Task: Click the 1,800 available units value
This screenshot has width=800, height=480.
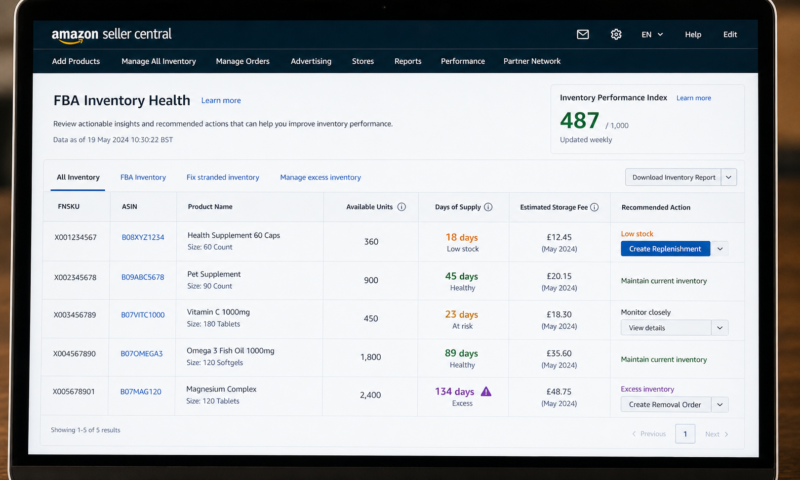Action: (371, 357)
